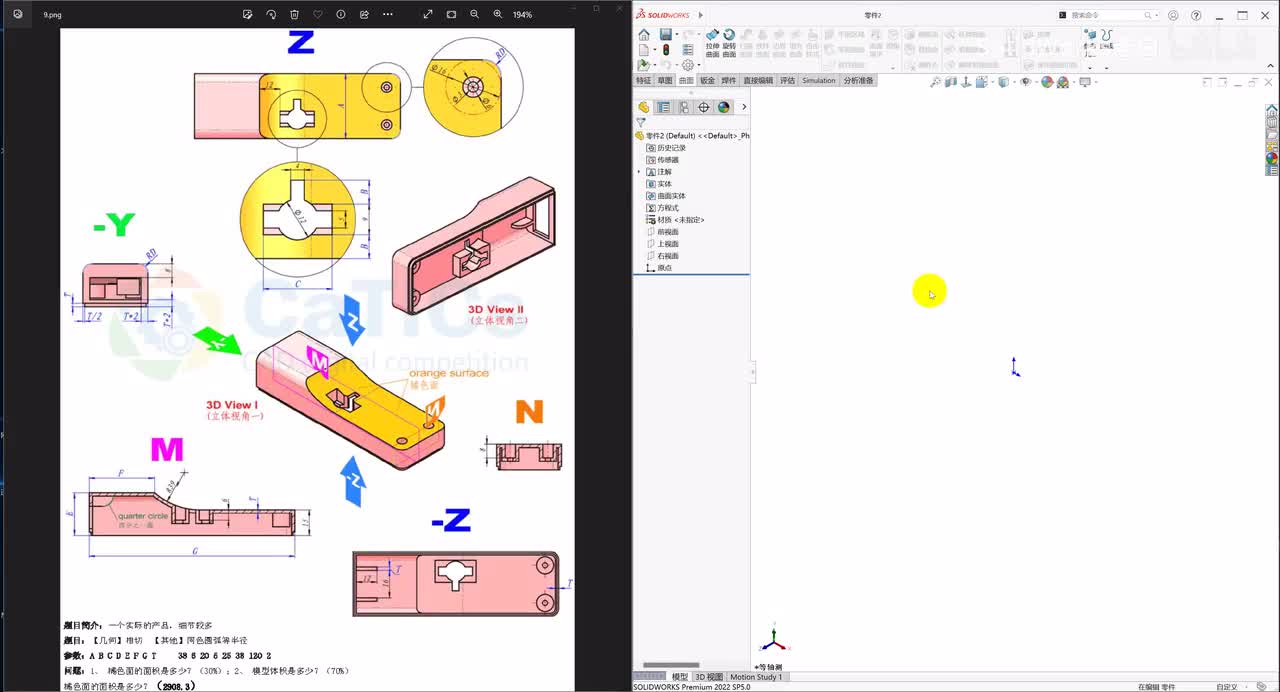Open dropdown next to options gear
The width and height of the screenshot is (1280, 692).
(697, 65)
